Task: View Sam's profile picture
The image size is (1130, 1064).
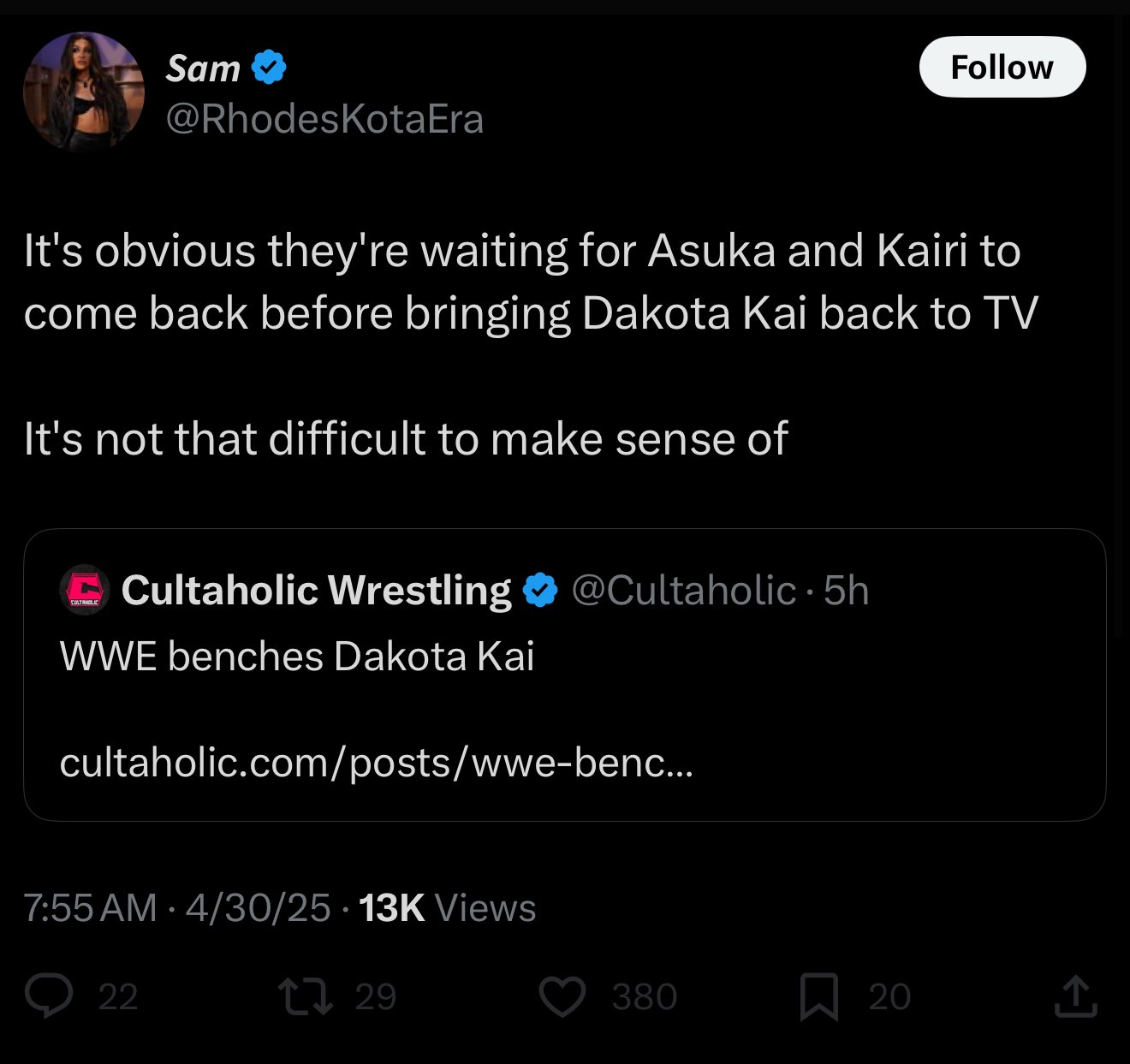Action: (84, 92)
